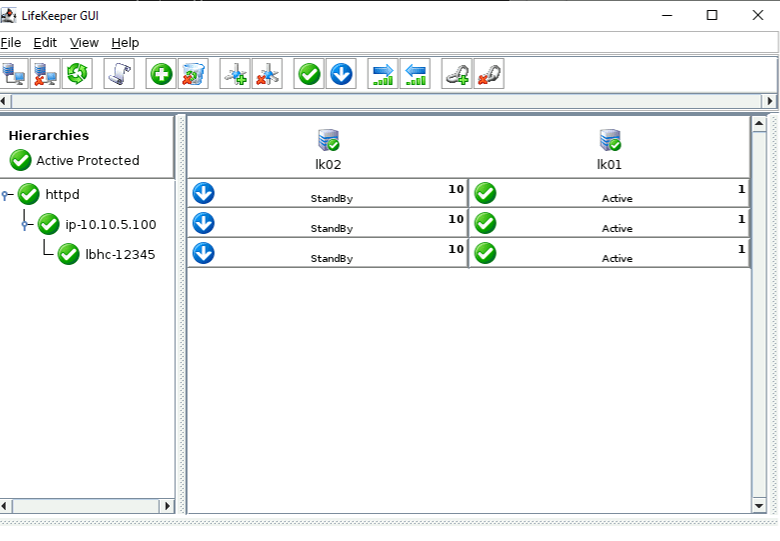This screenshot has width=780, height=541.
Task: Click the lbhc-12345 Active icon on lk01
Action: tap(485, 253)
